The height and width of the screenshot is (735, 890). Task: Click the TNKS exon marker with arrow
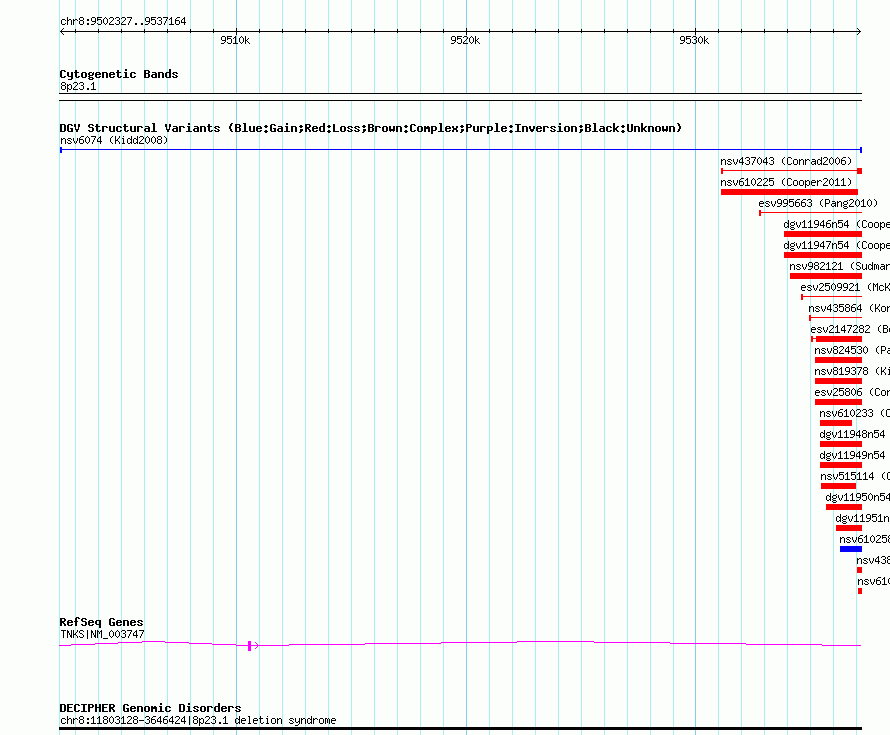point(253,645)
